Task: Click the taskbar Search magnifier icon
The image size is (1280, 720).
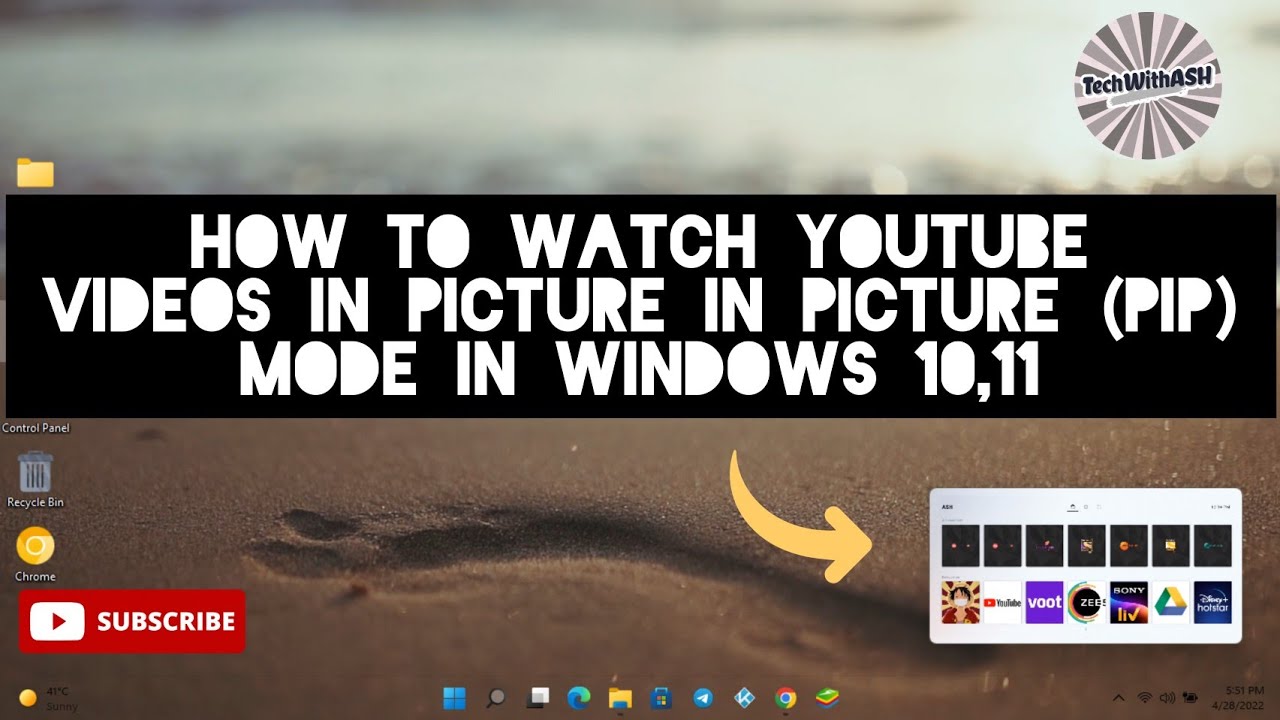Action: coord(496,697)
